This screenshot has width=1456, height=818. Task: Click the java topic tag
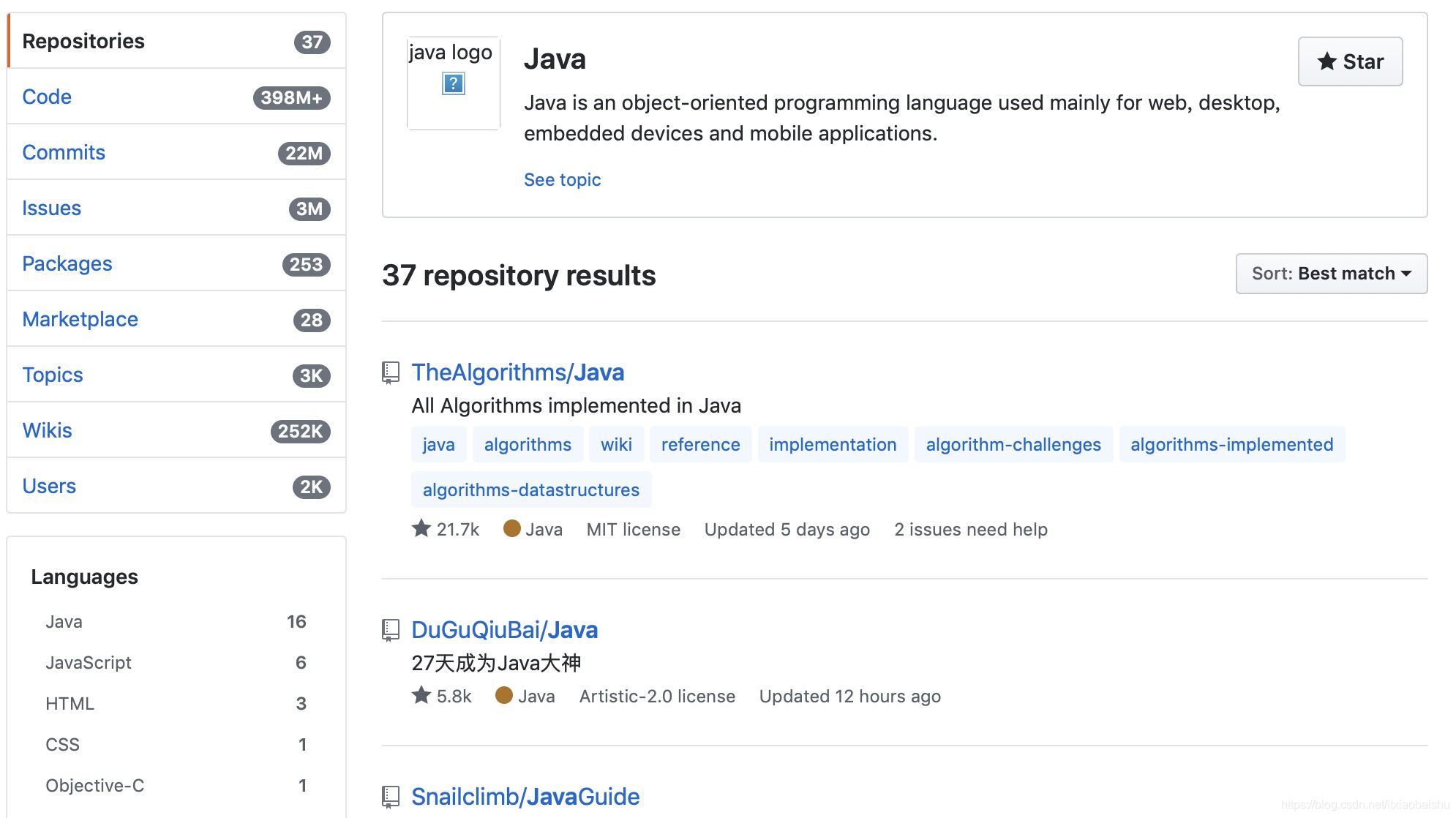click(438, 445)
